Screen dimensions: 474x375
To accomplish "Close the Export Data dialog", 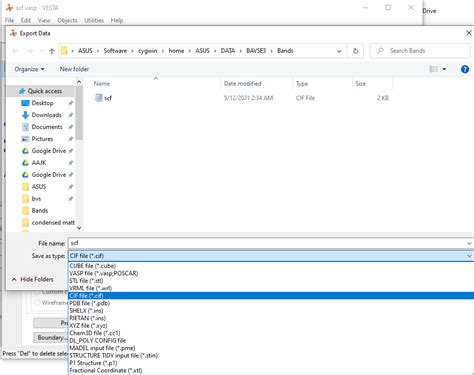I will [x=469, y=33].
